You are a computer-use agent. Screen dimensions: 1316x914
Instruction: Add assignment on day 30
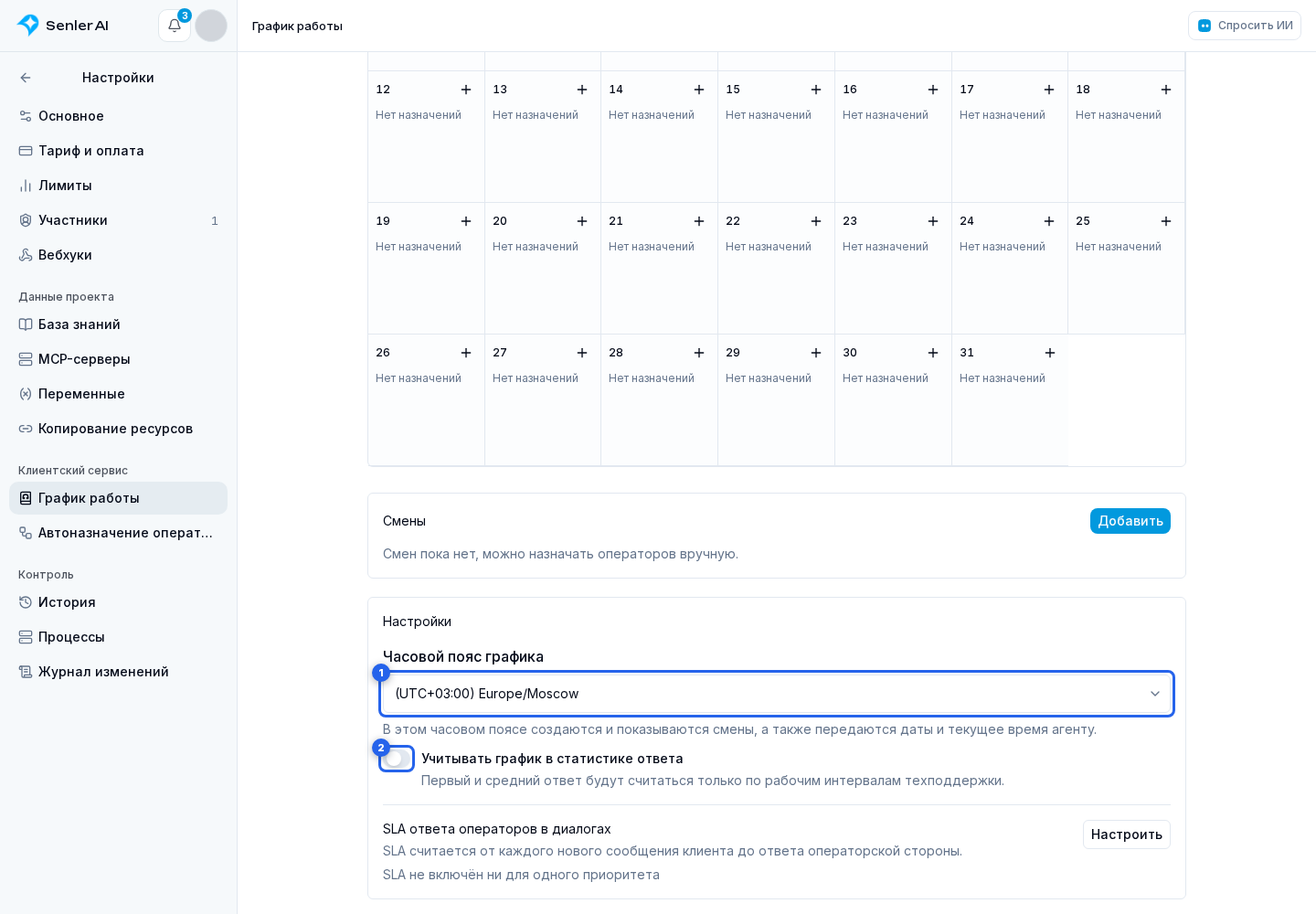click(933, 353)
